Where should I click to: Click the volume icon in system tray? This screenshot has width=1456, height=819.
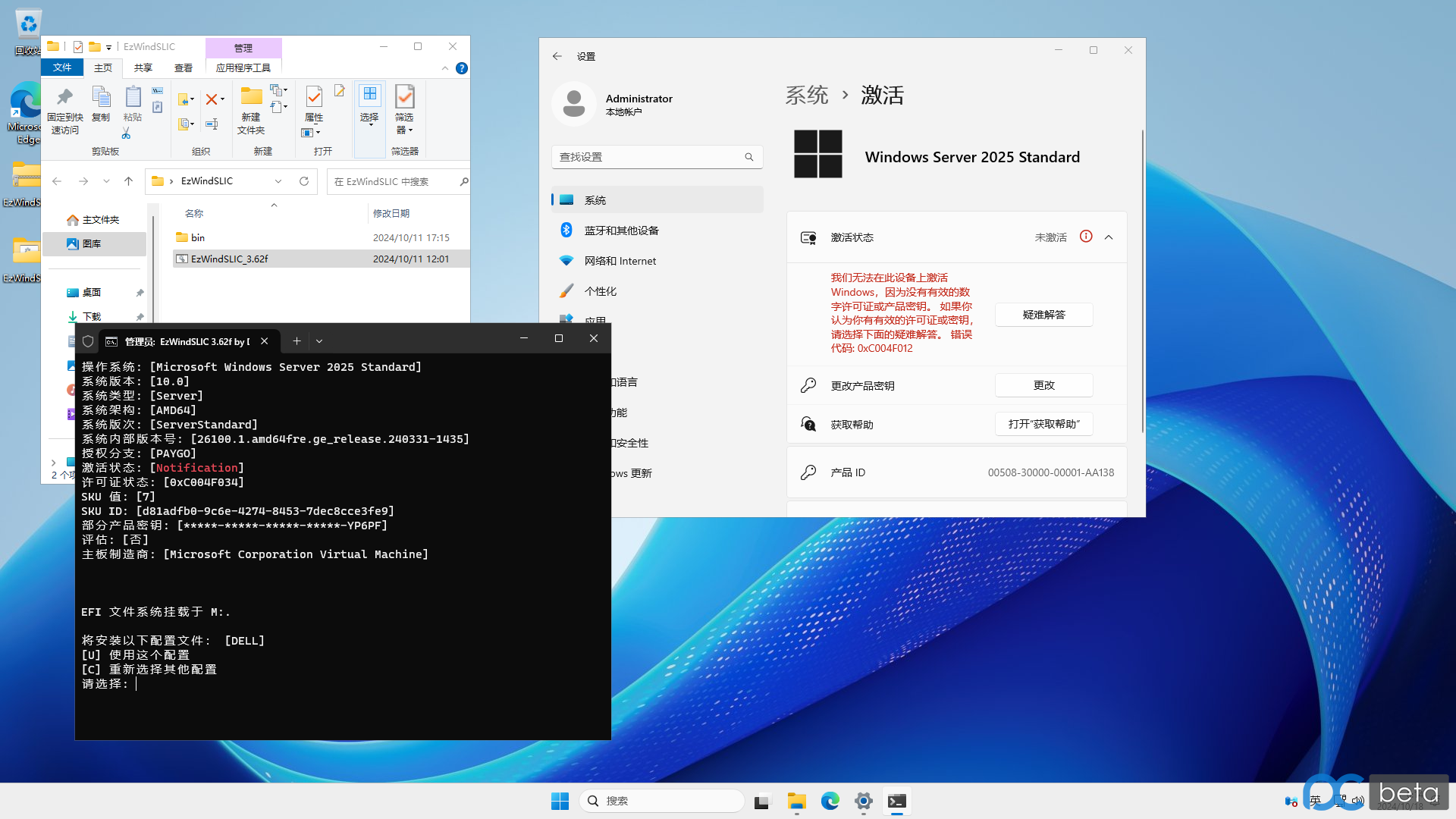click(x=1357, y=801)
